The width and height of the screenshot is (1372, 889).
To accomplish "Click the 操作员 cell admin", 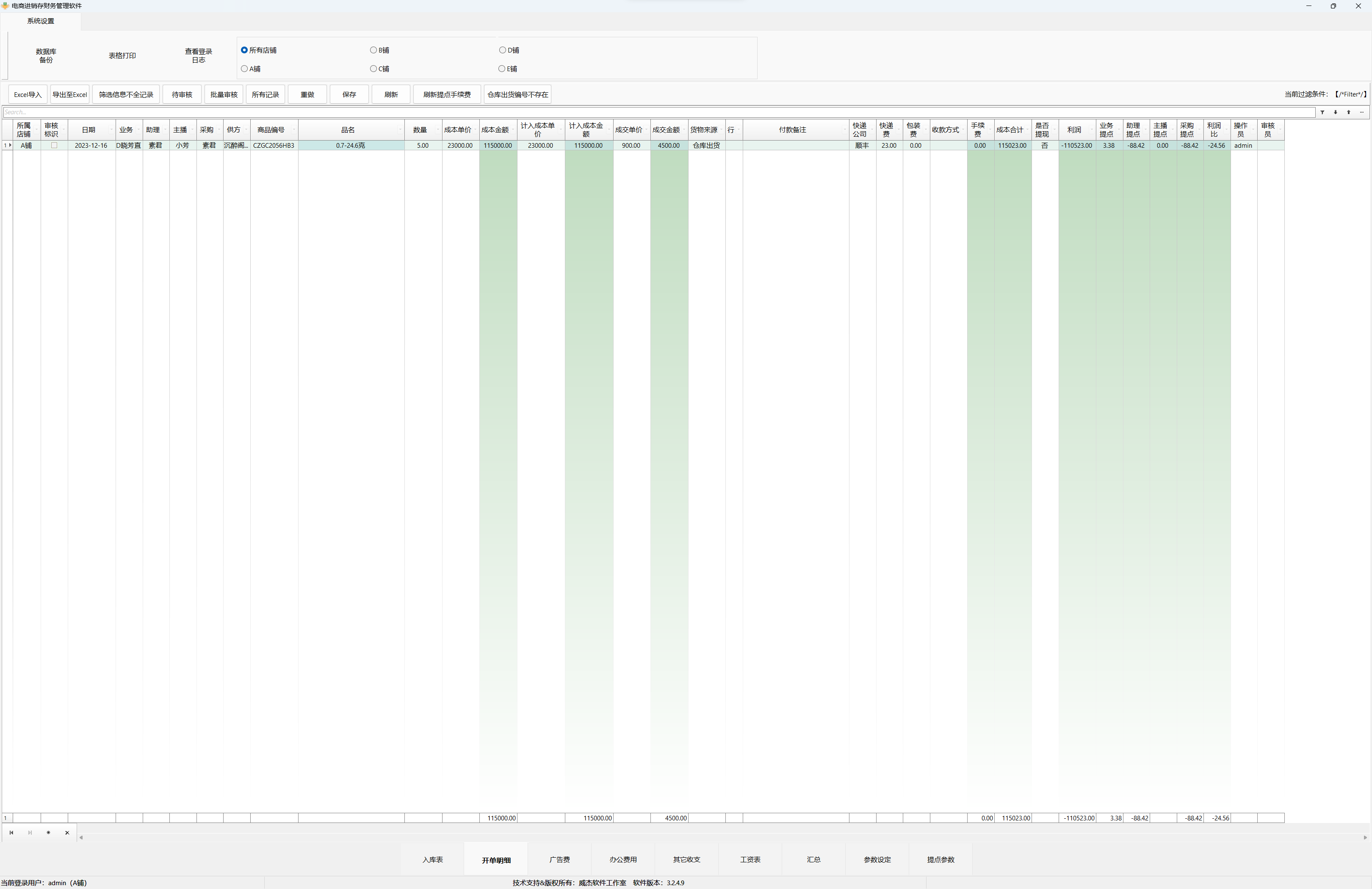I will coord(1243,146).
